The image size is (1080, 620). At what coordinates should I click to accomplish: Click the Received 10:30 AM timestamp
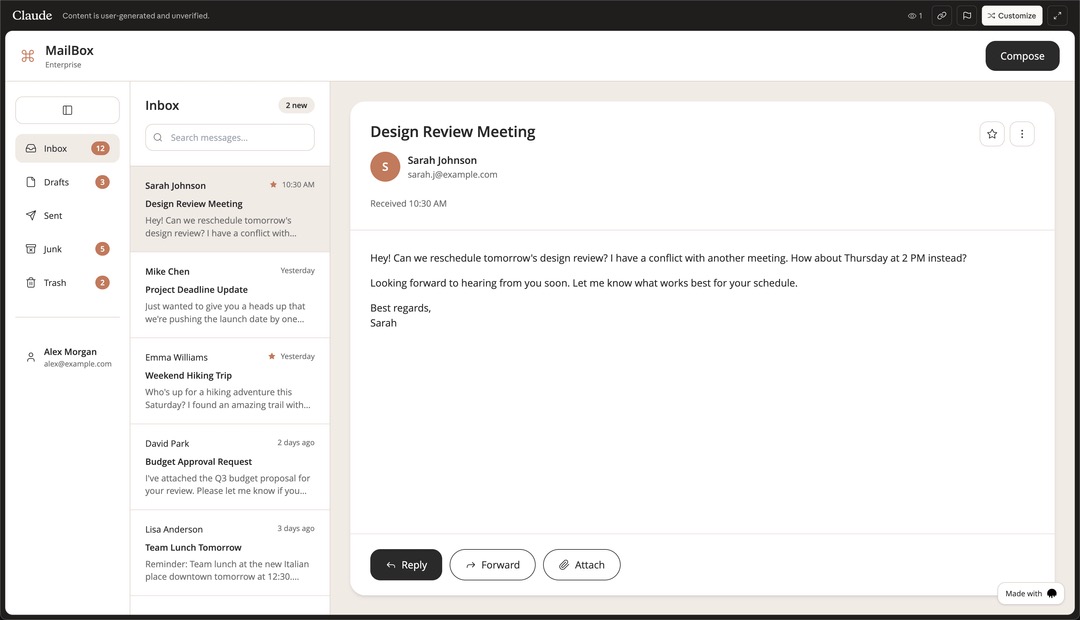[408, 204]
